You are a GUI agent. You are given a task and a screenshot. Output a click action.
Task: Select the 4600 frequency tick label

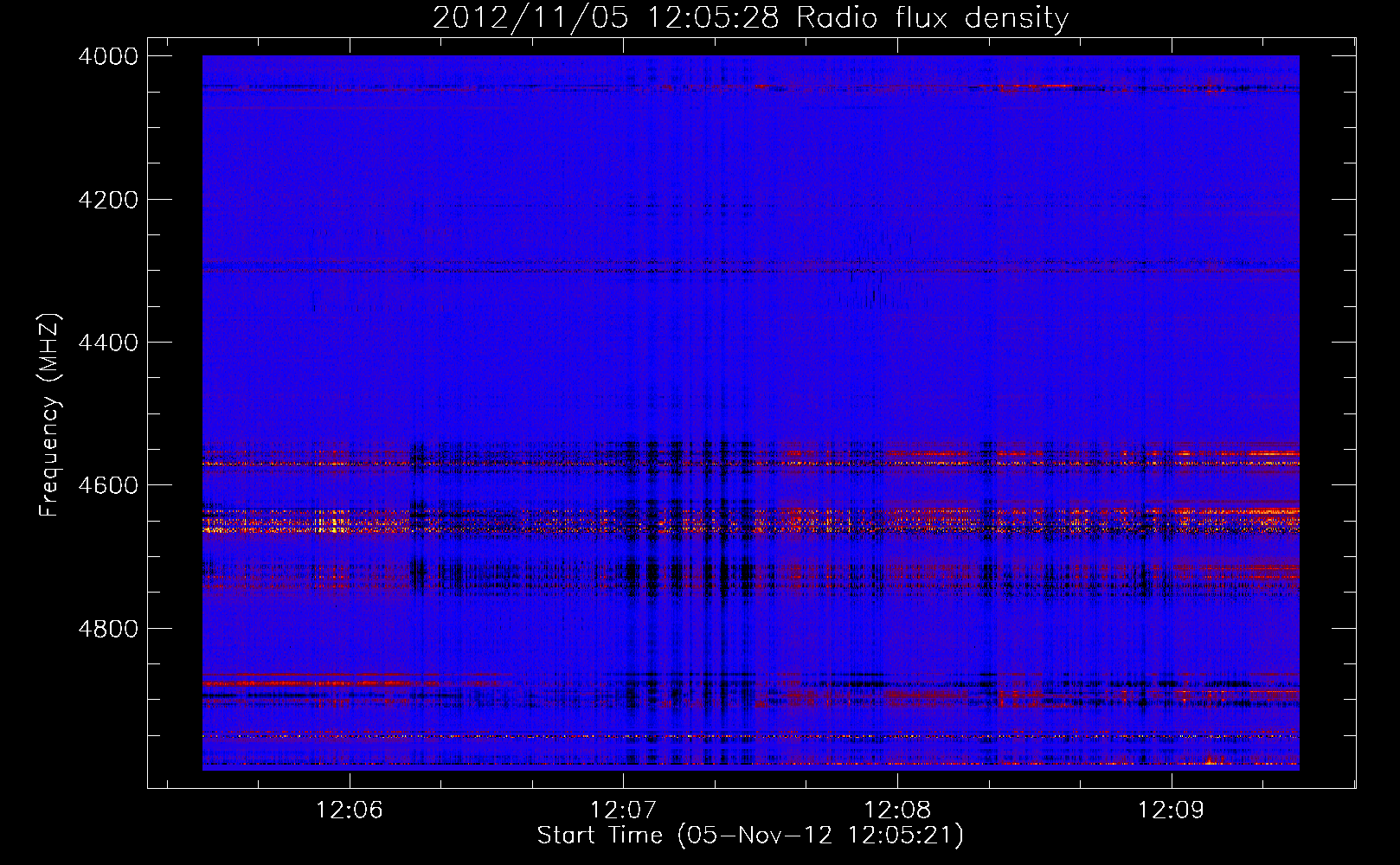[x=108, y=485]
